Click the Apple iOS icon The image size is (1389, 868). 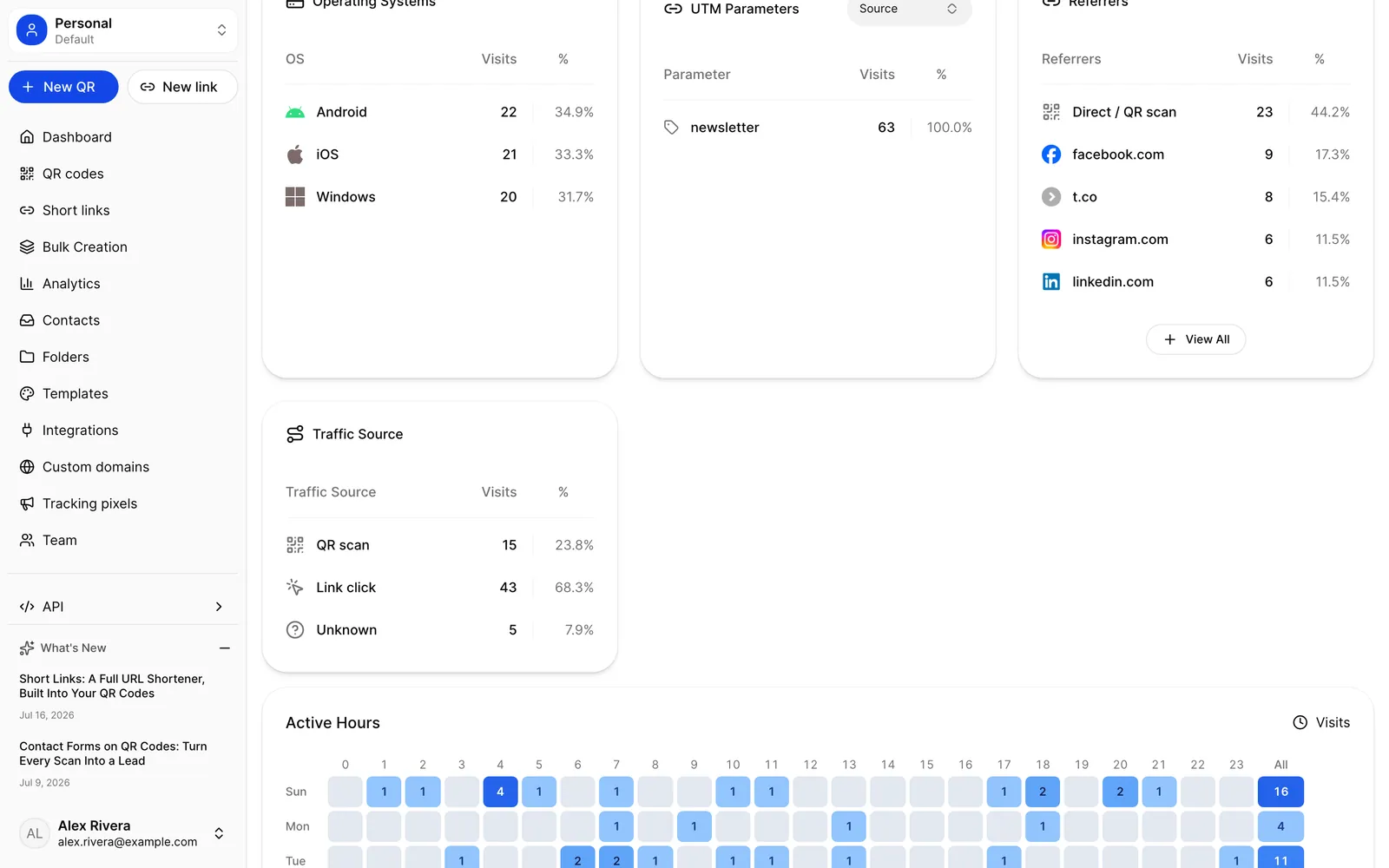tap(295, 155)
